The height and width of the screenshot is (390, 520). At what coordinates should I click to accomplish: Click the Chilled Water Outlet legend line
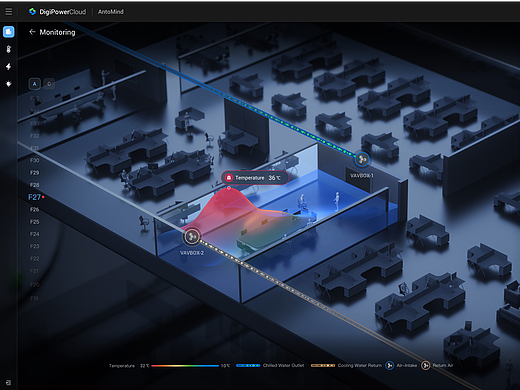248,366
